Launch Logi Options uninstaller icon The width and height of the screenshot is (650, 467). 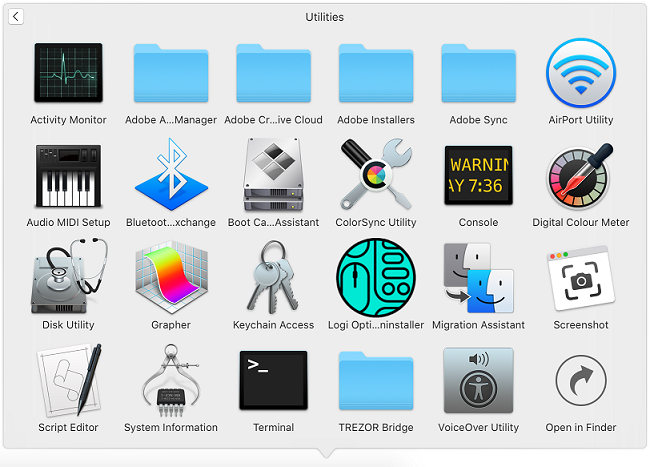tap(376, 278)
